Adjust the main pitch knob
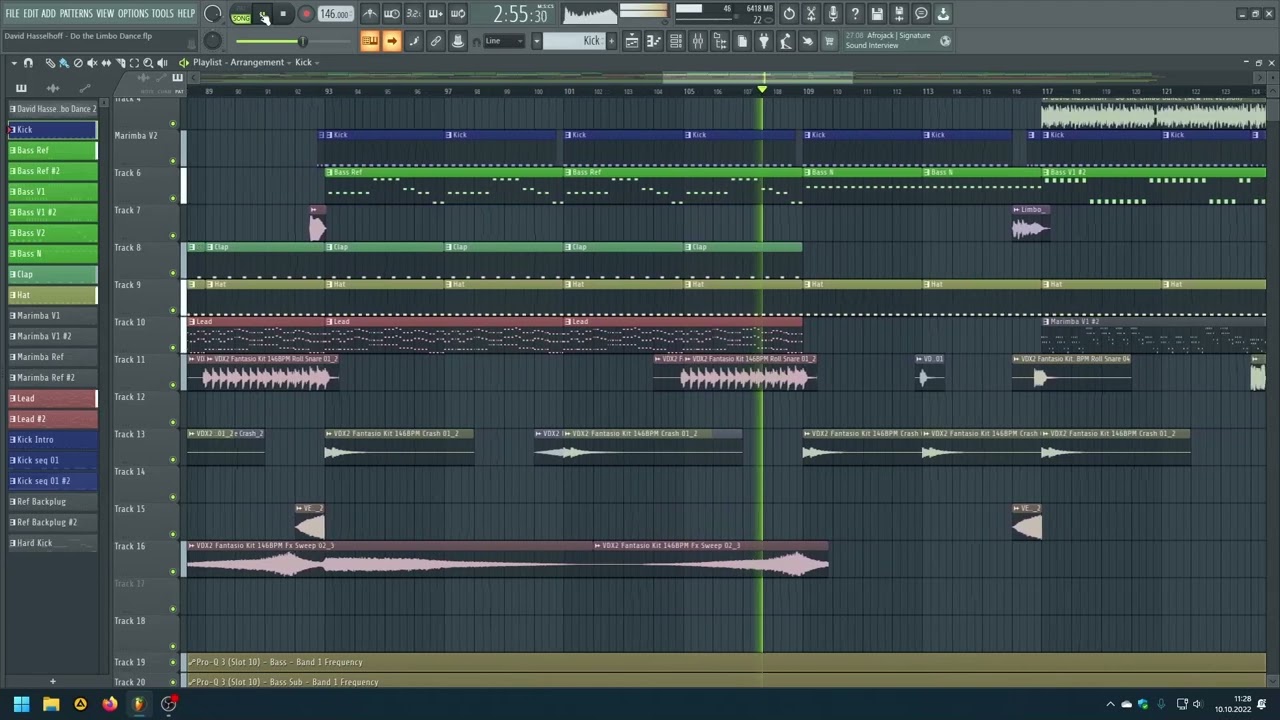The image size is (1280, 720). (x=213, y=40)
